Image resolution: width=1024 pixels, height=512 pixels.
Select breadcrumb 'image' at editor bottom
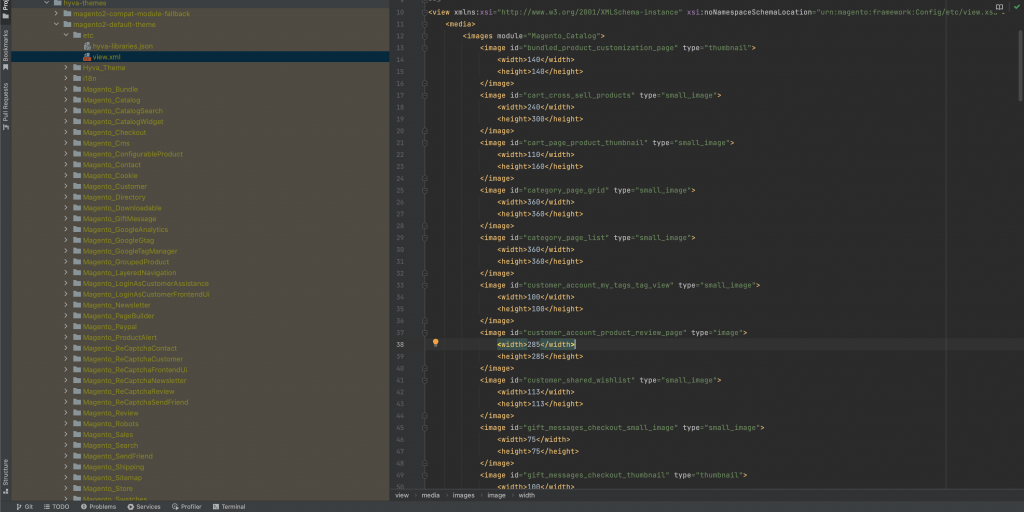tap(496, 496)
